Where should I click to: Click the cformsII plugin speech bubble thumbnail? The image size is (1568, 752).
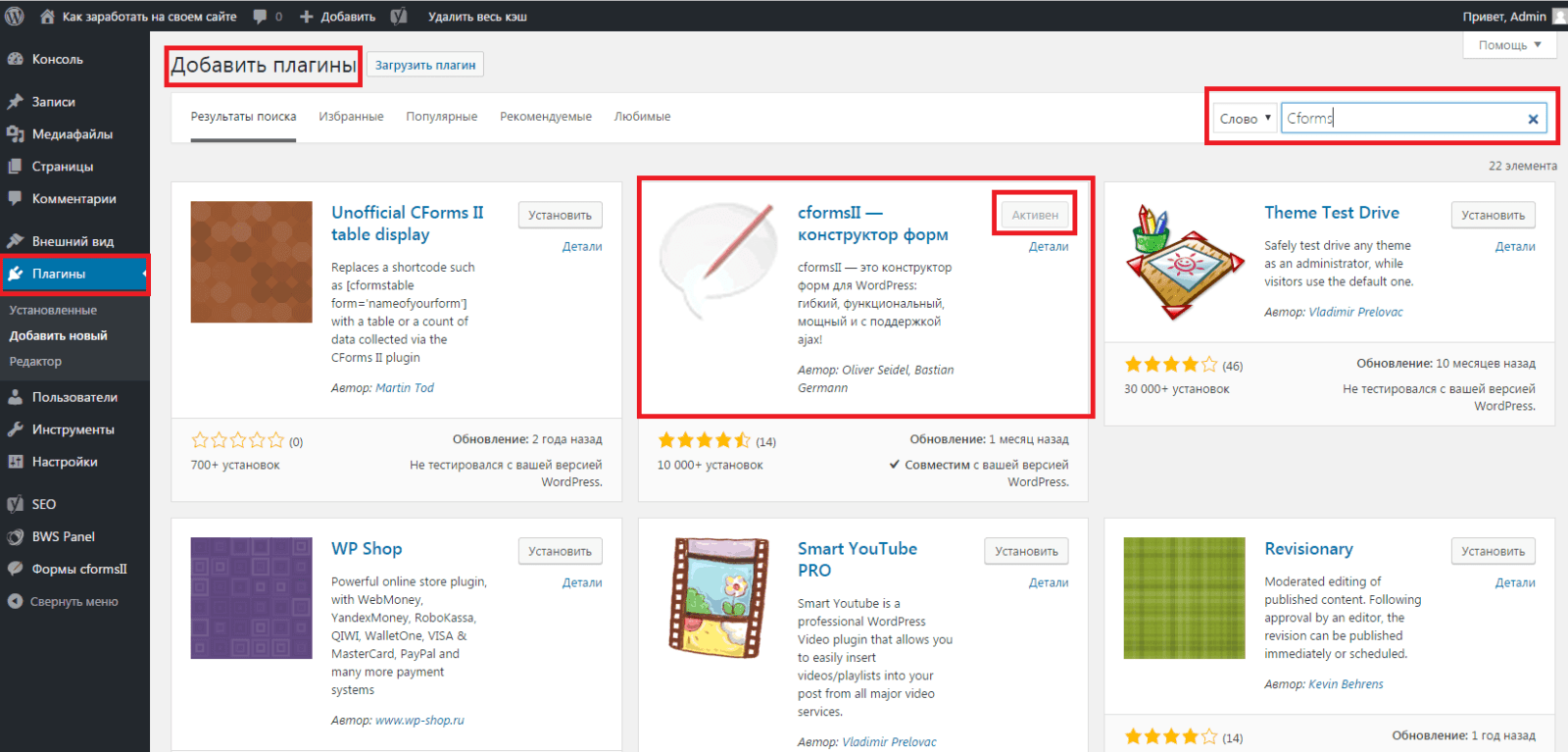(x=718, y=262)
